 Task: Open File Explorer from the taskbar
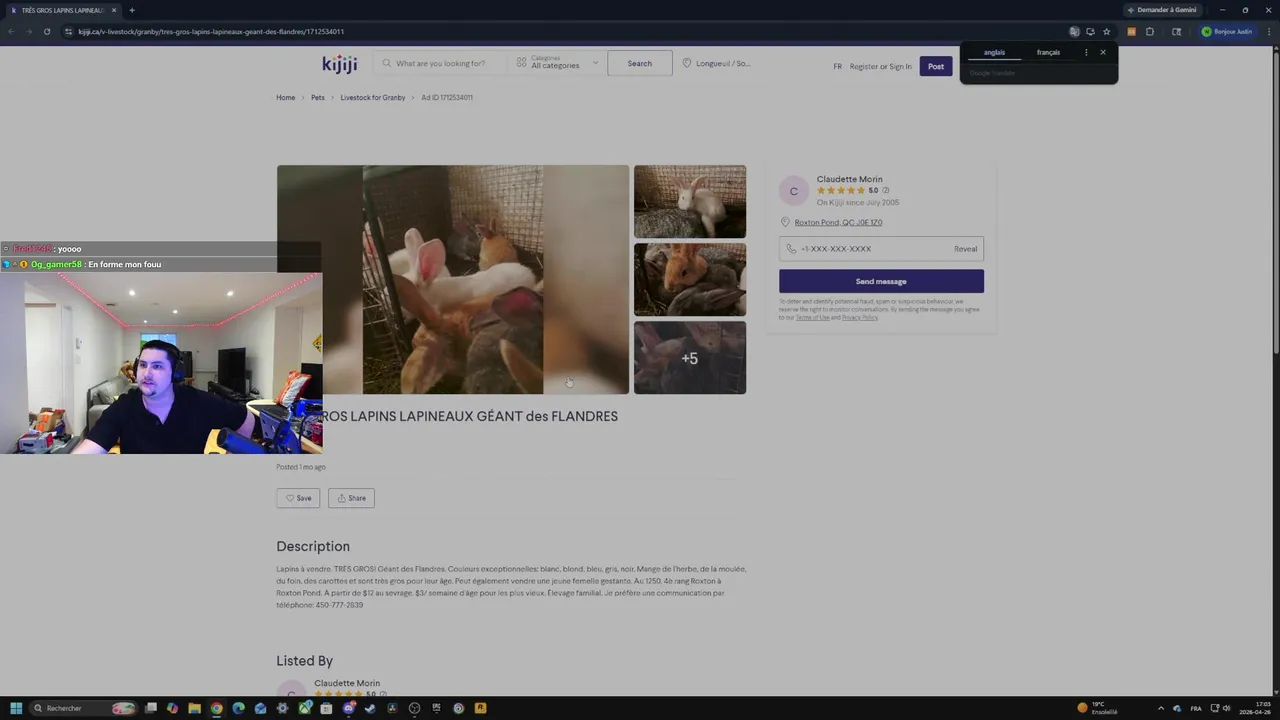point(194,708)
